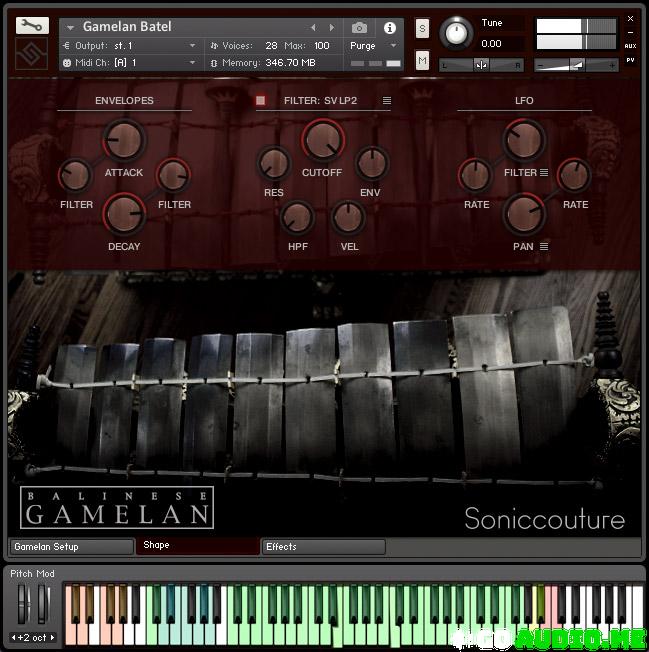Click the Max voices 100 value
The width and height of the screenshot is (649, 652).
point(321,45)
